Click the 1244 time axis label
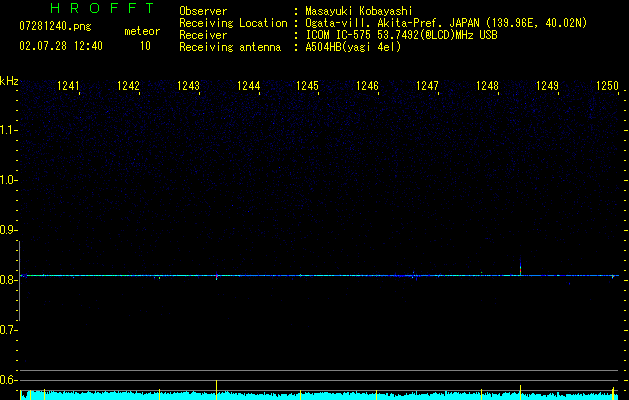 pyautogui.click(x=248, y=86)
